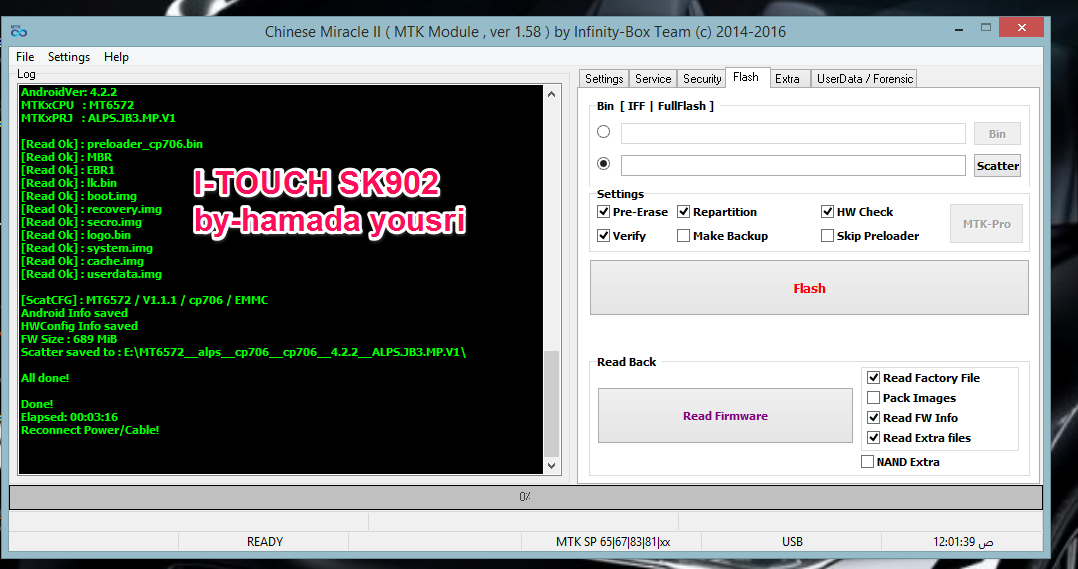Screen dimensions: 1078x569
Task: Click the Bin file path field
Action: [793, 133]
